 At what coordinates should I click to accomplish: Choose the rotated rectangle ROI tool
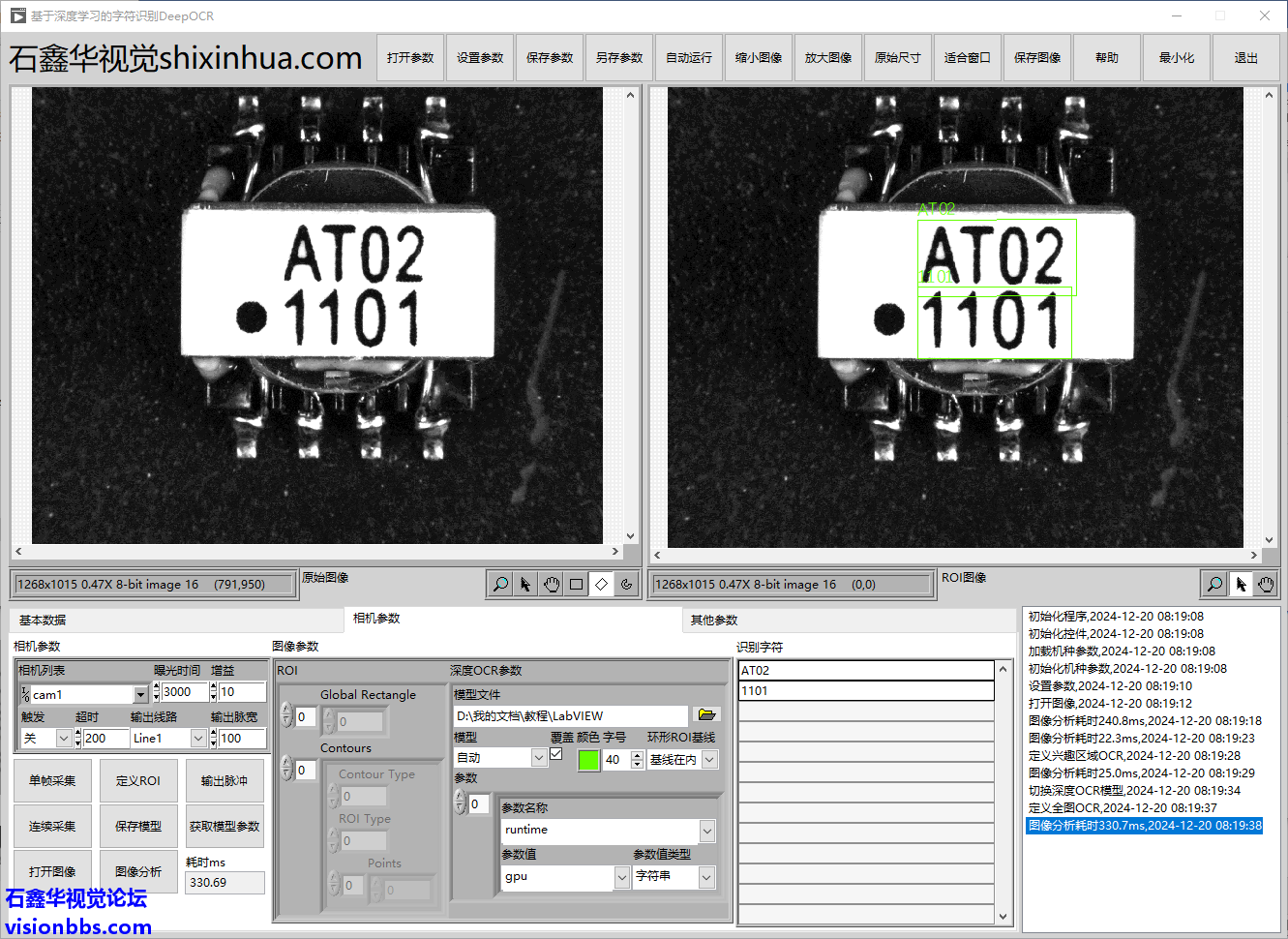[x=601, y=584]
